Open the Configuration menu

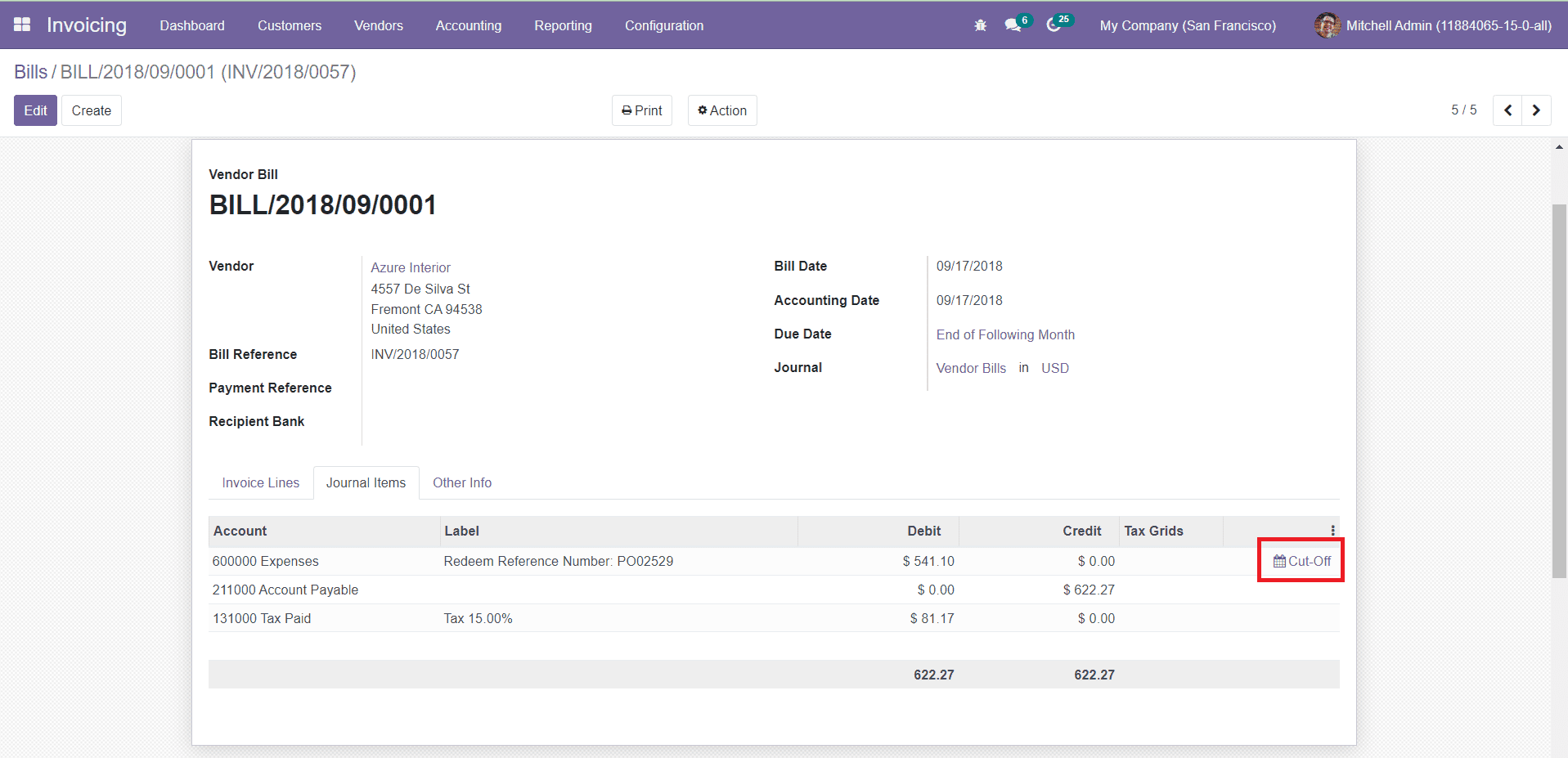[663, 25]
